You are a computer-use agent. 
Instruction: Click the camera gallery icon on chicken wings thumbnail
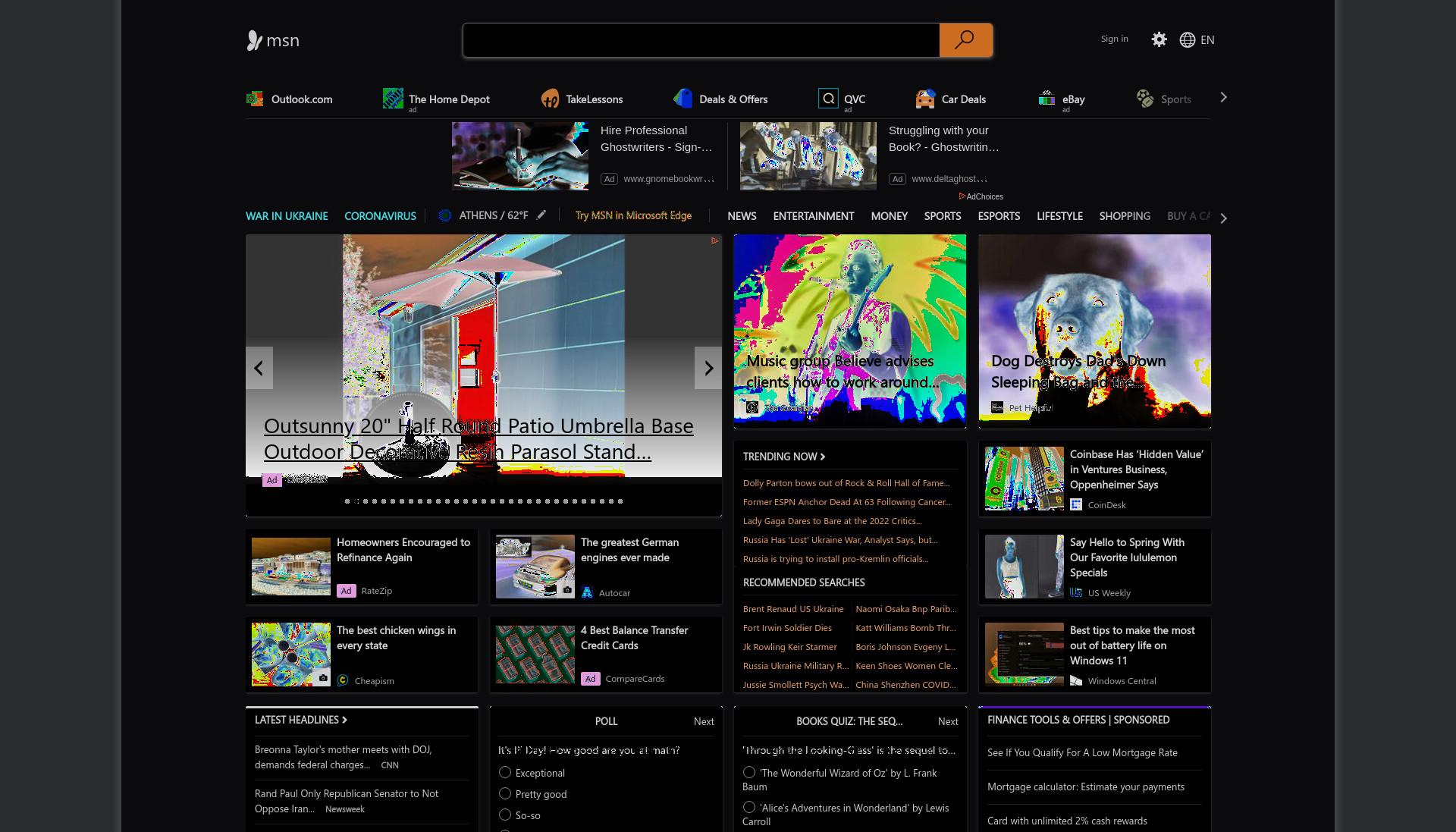[323, 678]
